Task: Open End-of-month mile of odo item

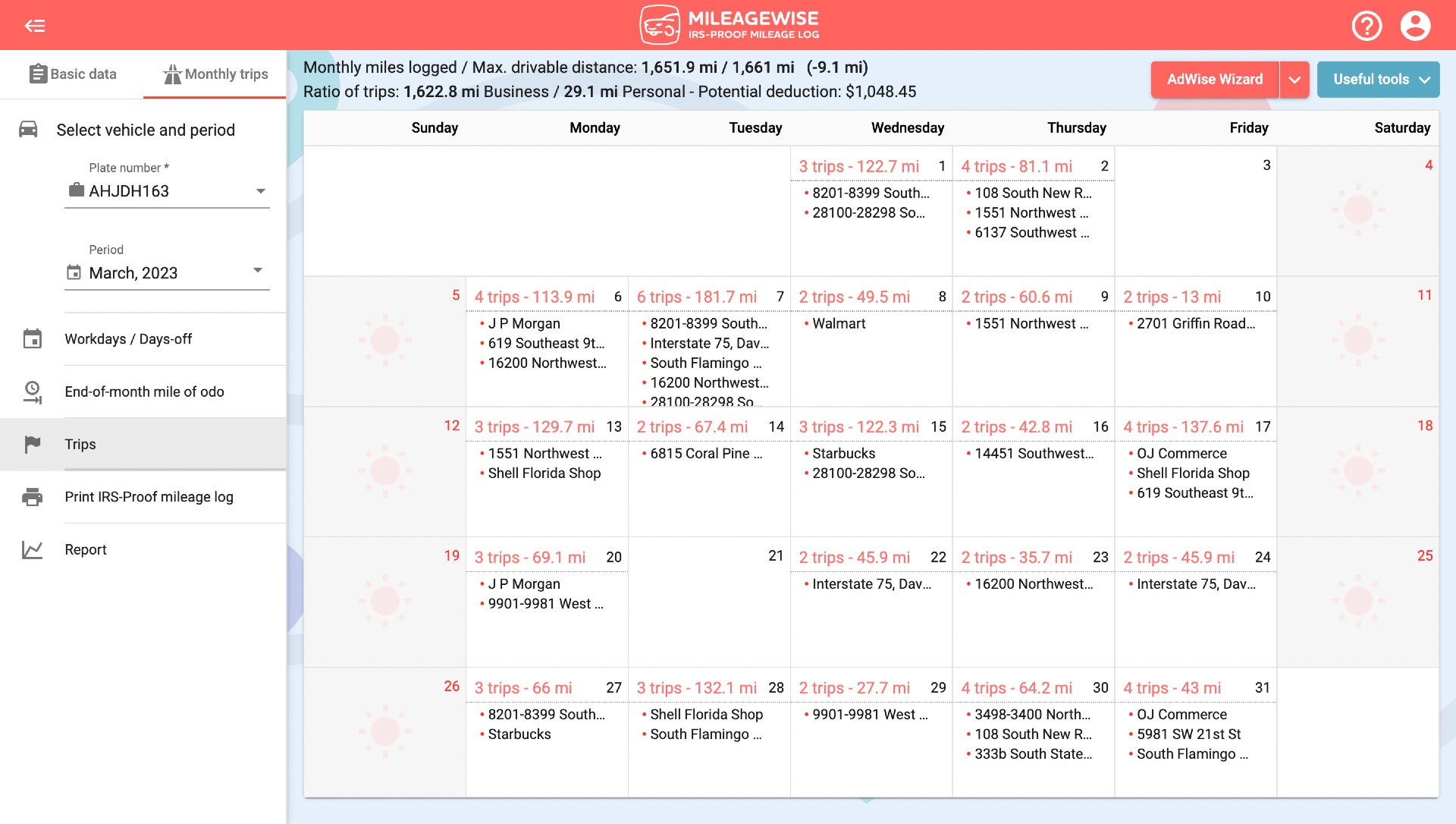Action: coord(143,392)
